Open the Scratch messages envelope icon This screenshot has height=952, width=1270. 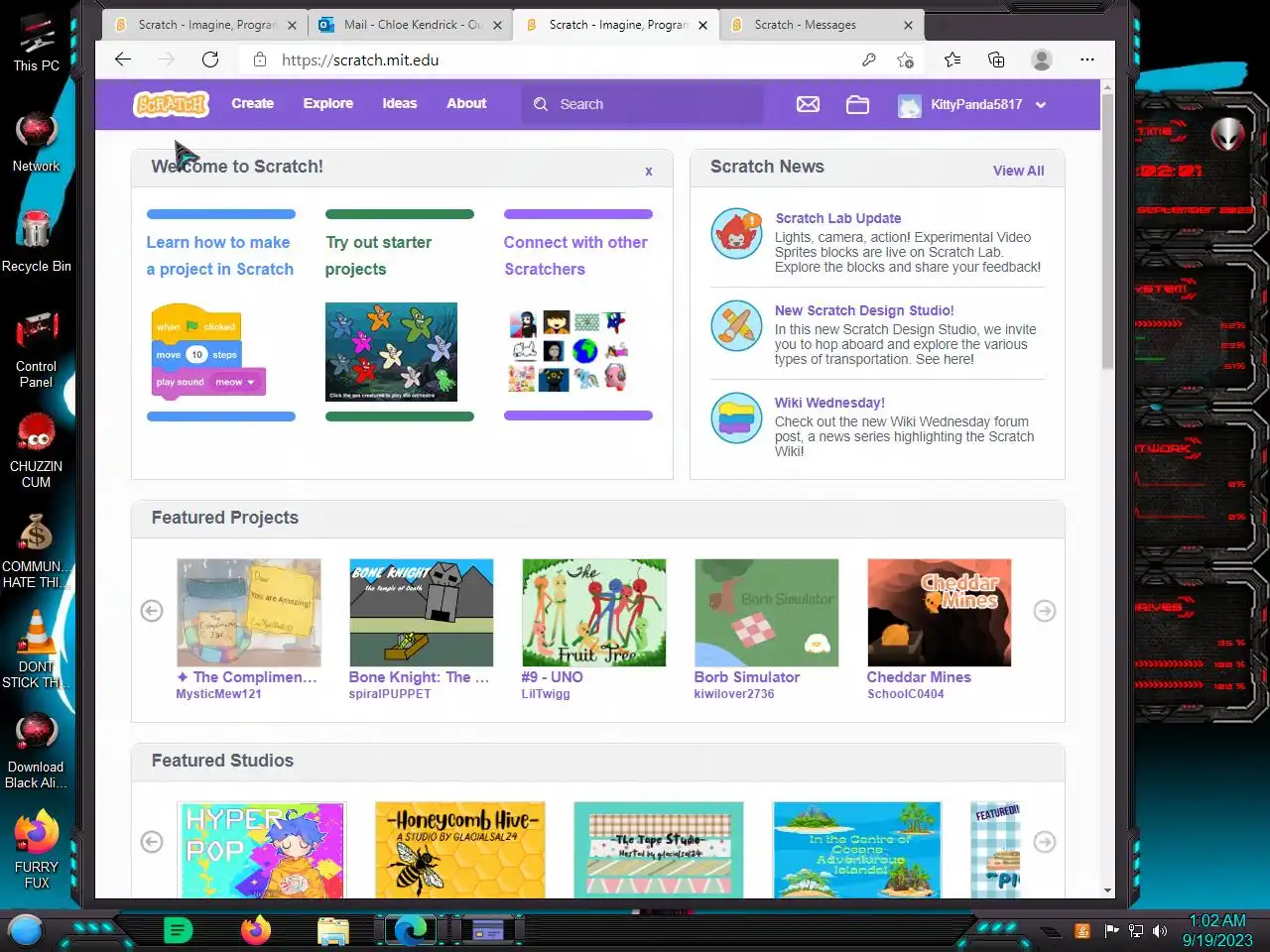point(808,104)
